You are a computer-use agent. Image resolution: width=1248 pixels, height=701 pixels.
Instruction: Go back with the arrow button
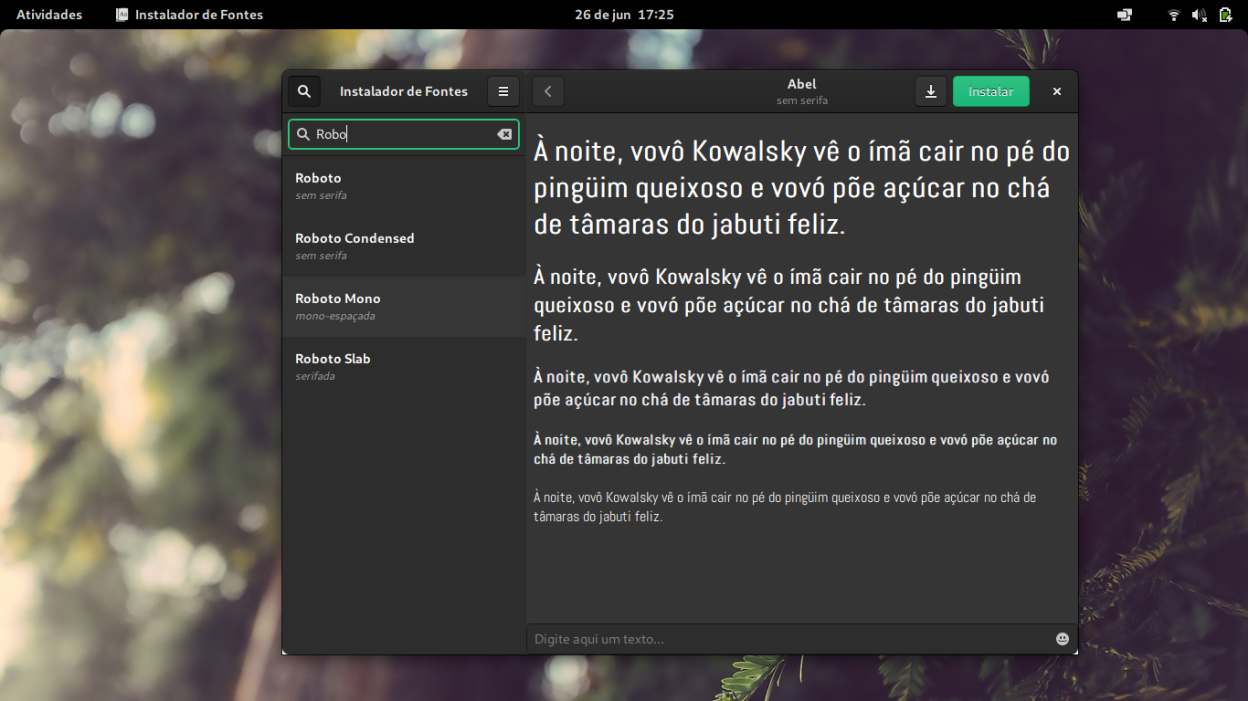coord(548,91)
